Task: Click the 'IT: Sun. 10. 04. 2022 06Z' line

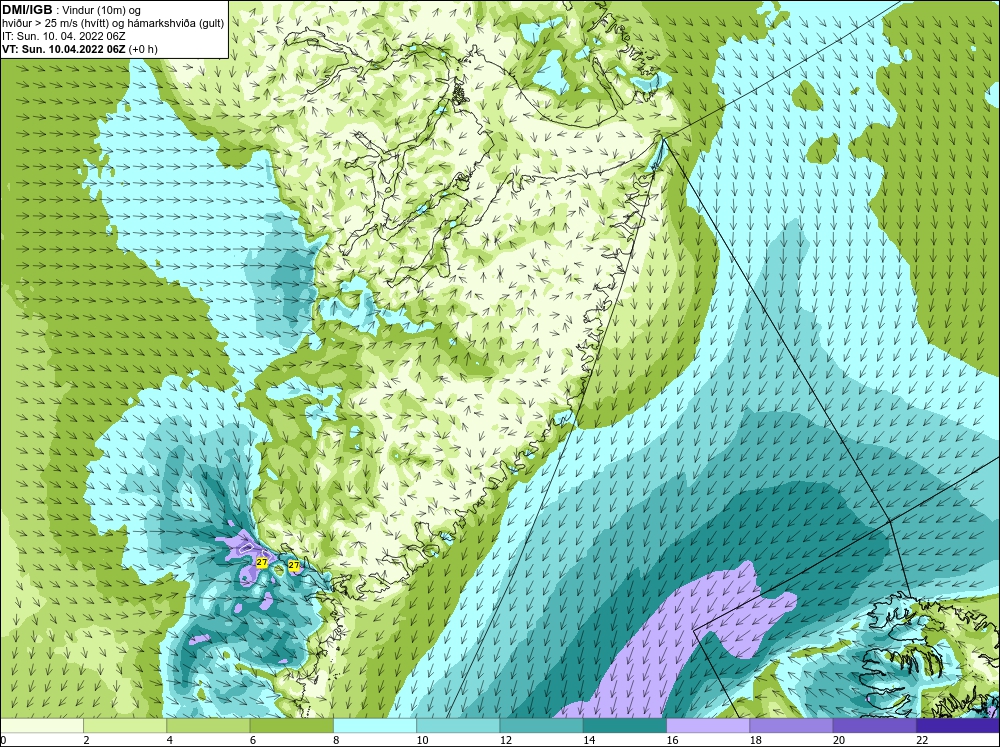Action: (x=64, y=36)
